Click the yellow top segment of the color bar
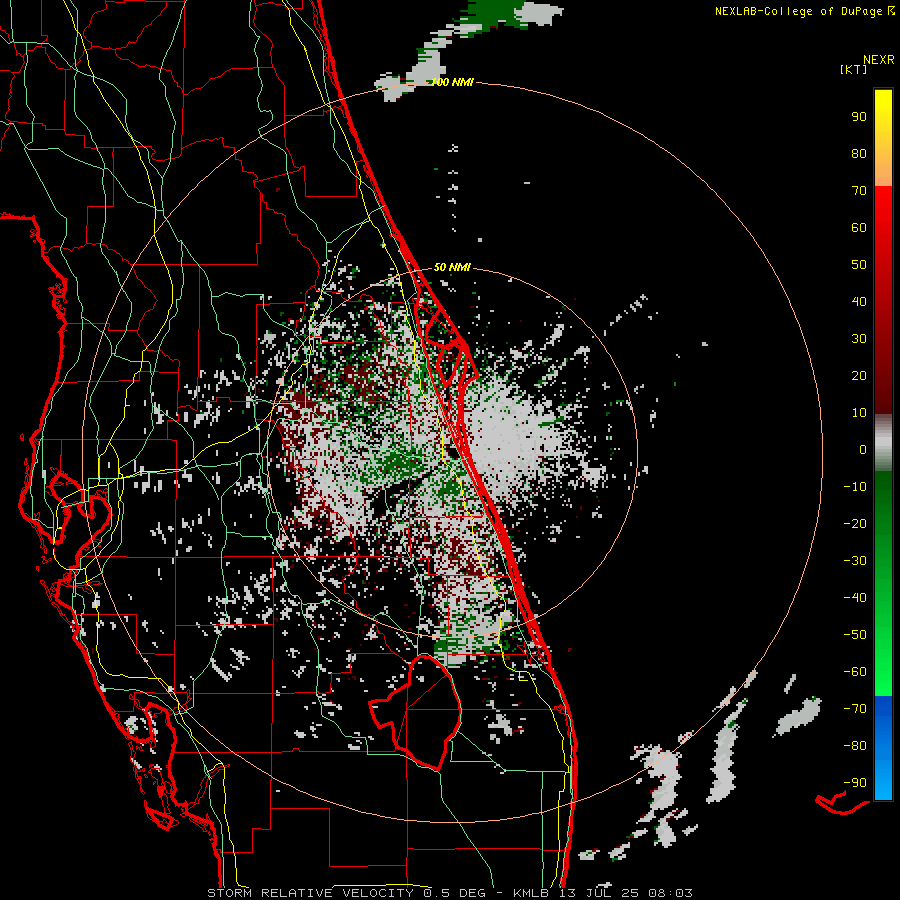This screenshot has height=900, width=900. pos(883,138)
